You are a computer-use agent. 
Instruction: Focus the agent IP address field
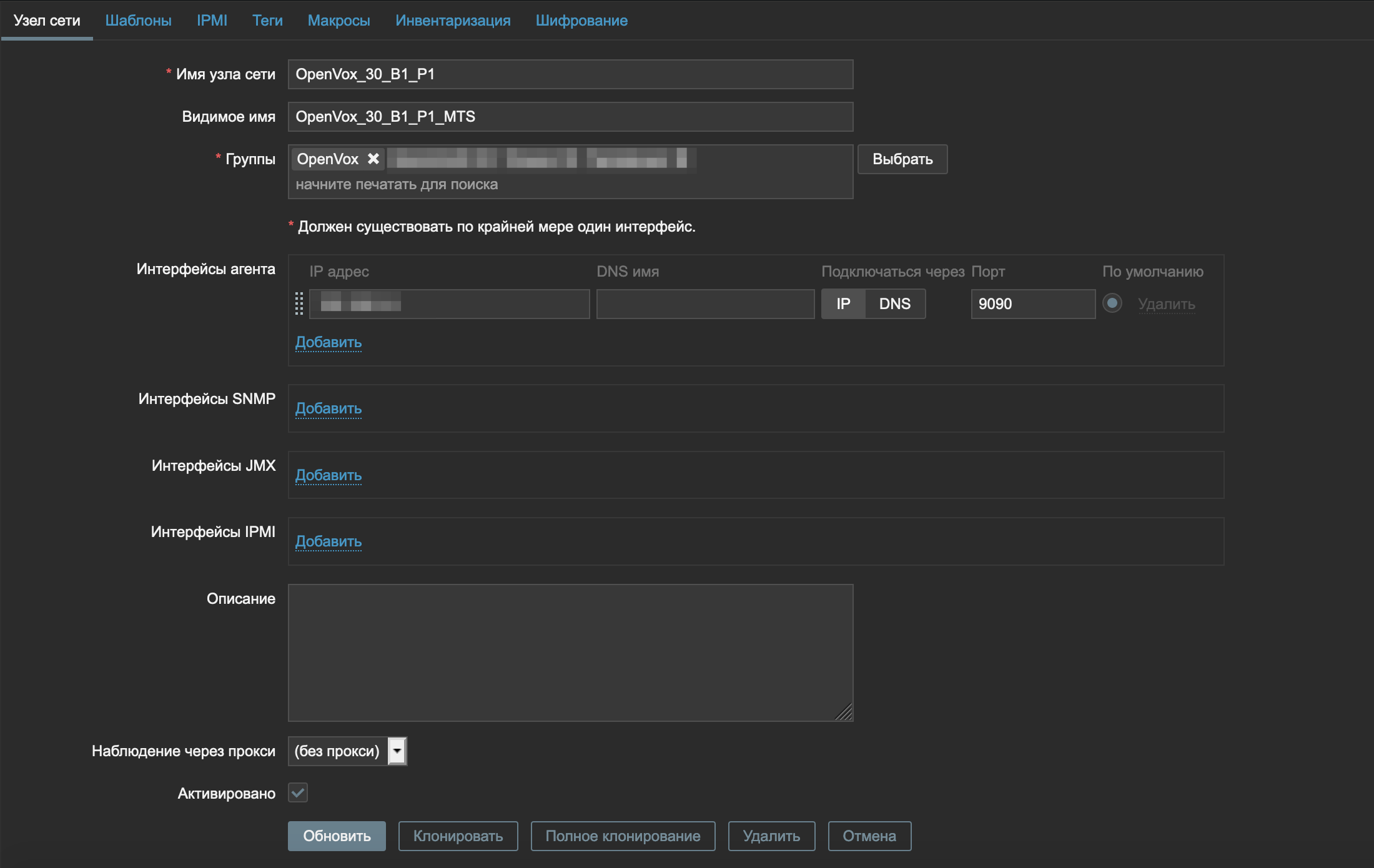pos(449,304)
